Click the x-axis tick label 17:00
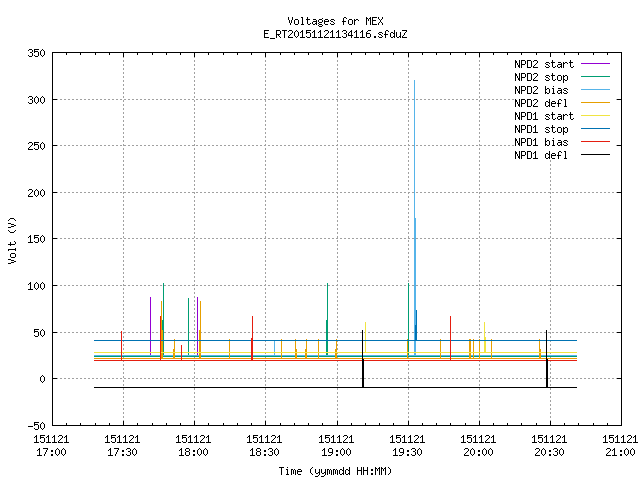Image resolution: width=640 pixels, height=480 pixels. pos(51,452)
